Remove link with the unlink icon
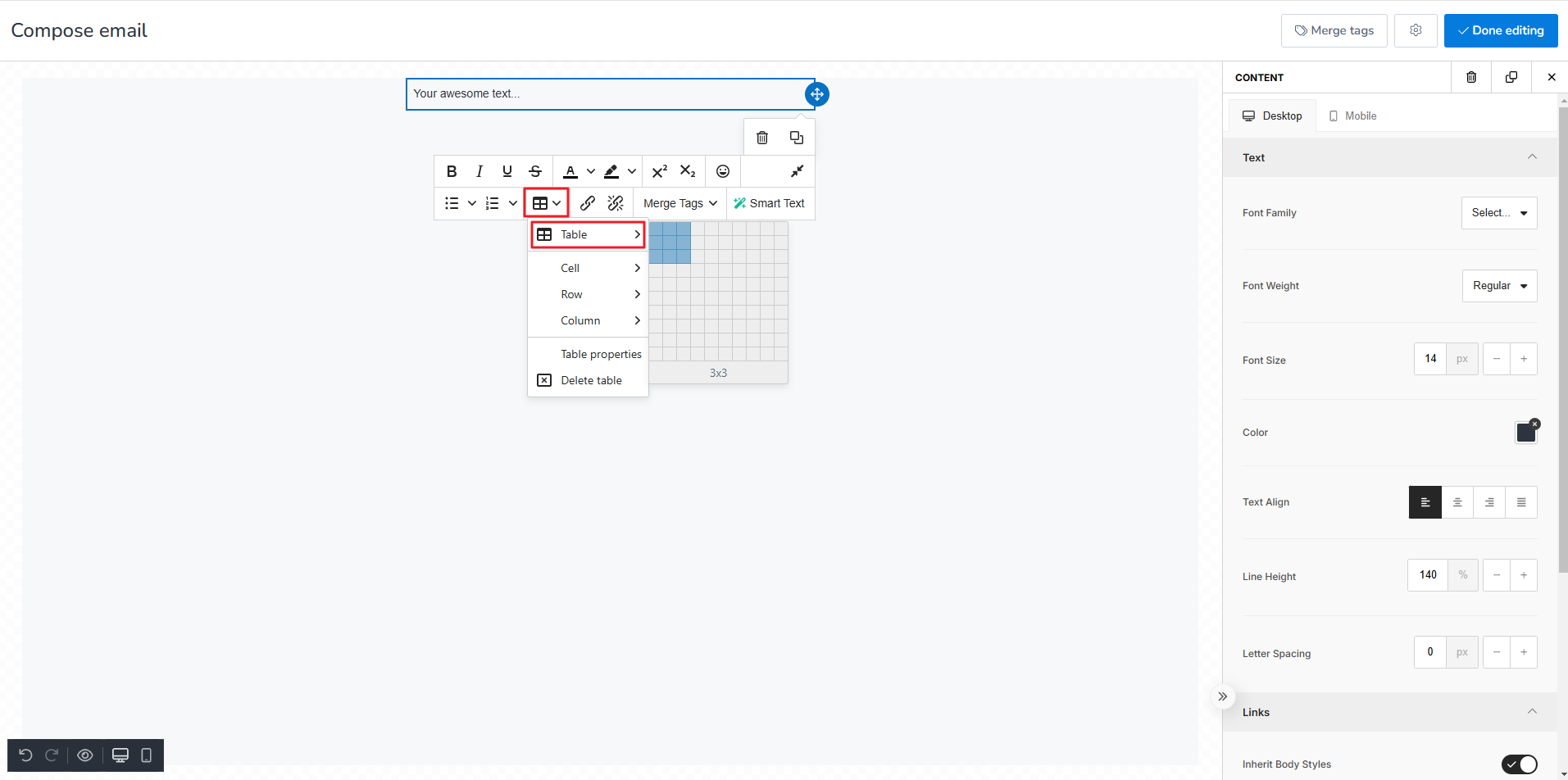This screenshot has width=1568, height=780. pos(616,202)
